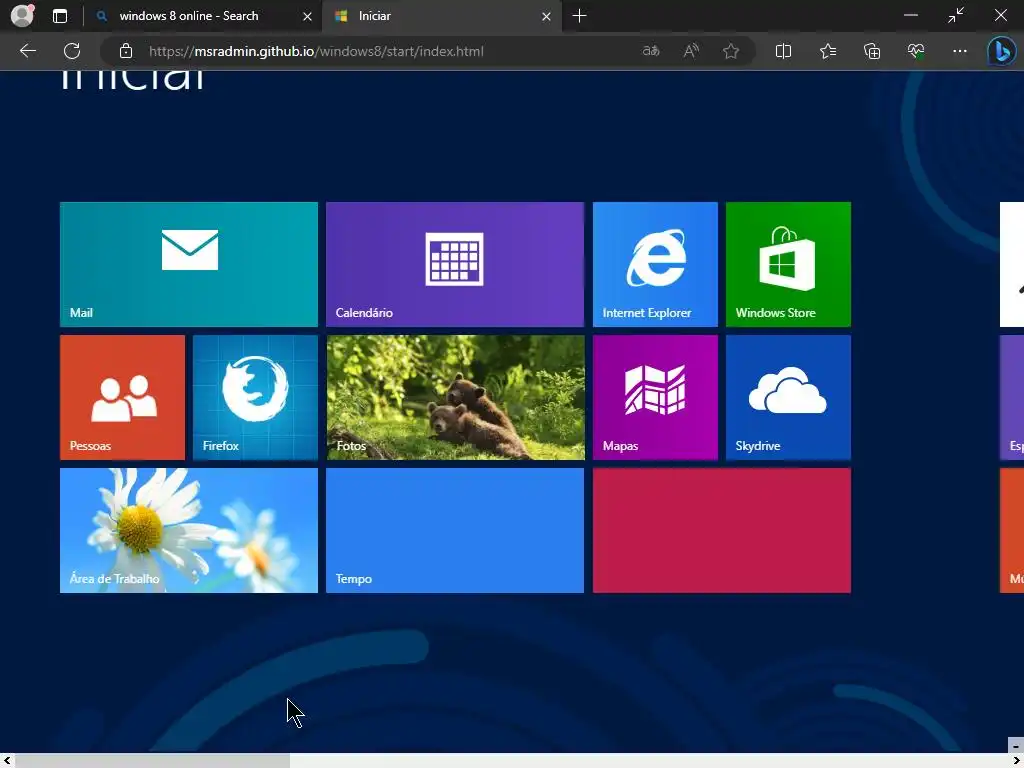Screen dimensions: 1024x768
Task: Open the Settings and more menu
Action: 959,51
